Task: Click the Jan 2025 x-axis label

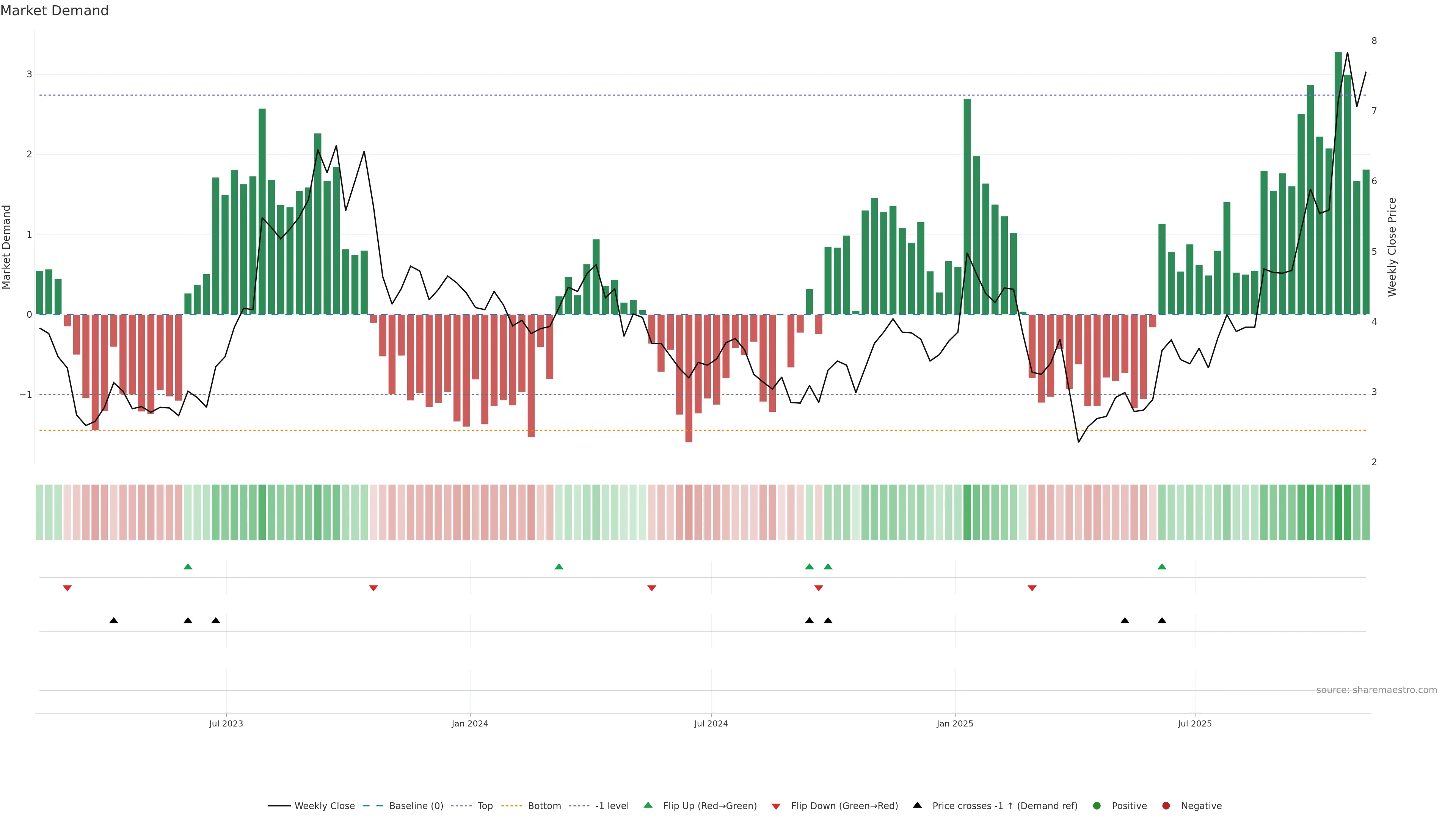Action: point(955,724)
